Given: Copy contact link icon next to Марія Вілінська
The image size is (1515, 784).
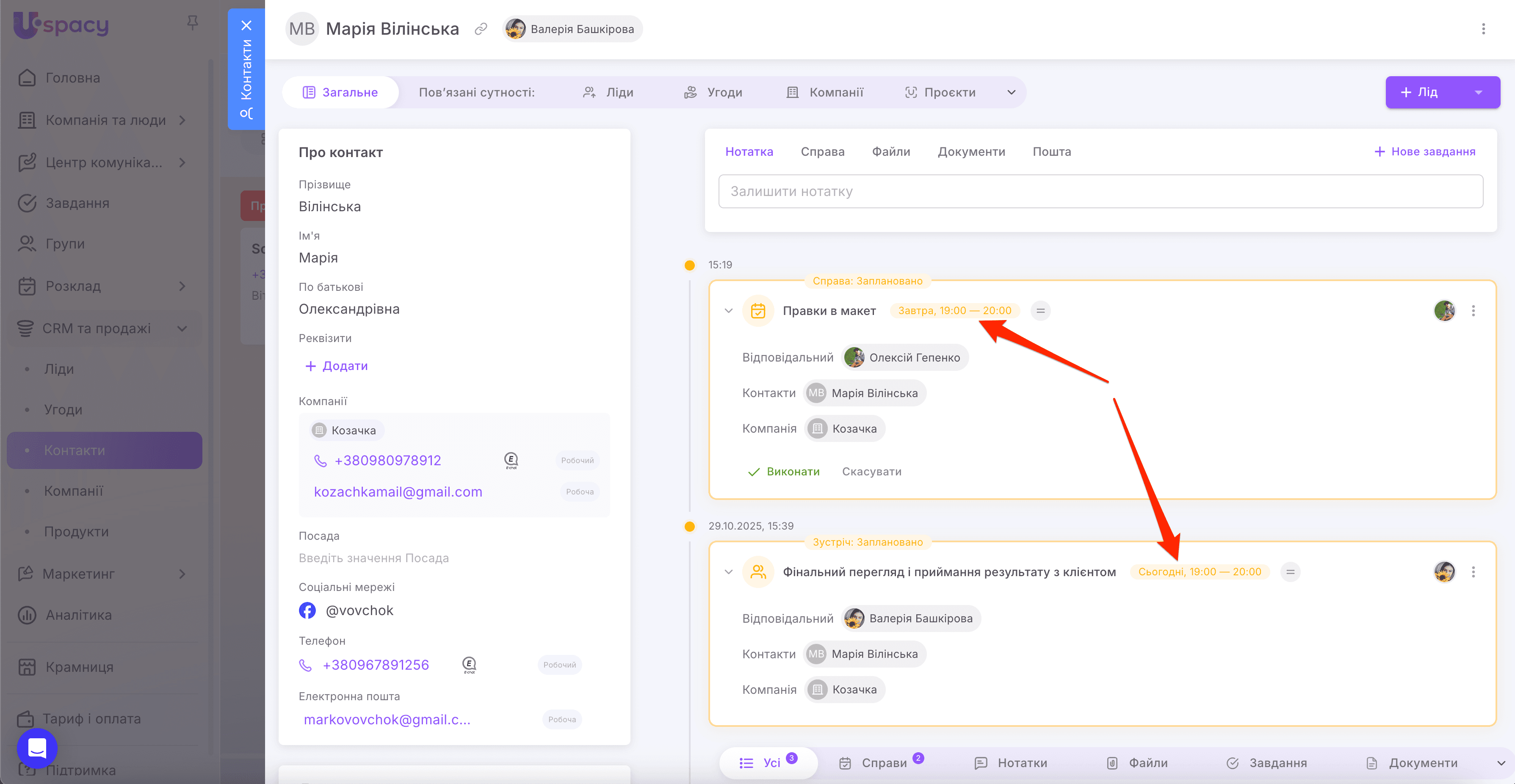Looking at the screenshot, I should click(481, 29).
